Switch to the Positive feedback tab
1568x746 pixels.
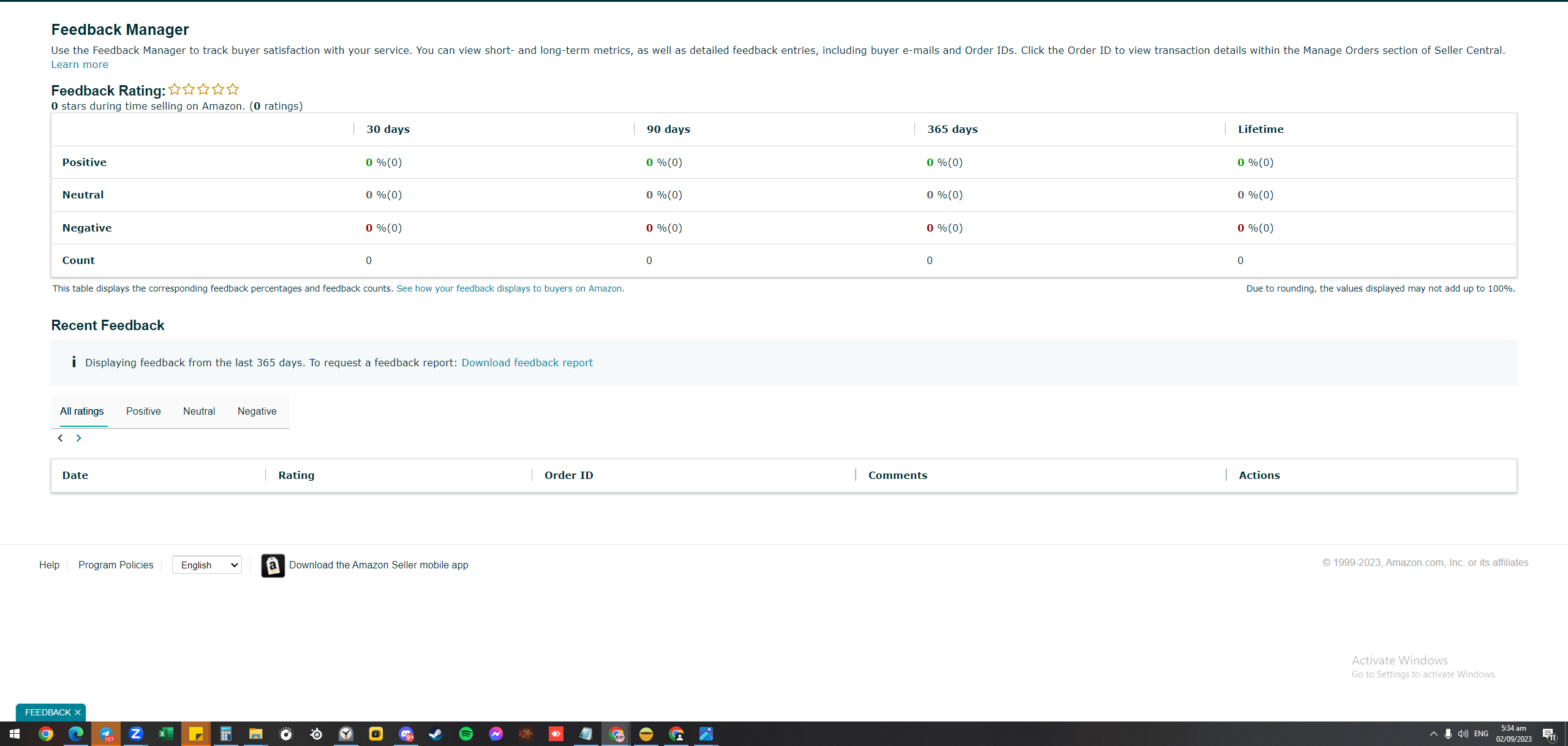point(143,411)
